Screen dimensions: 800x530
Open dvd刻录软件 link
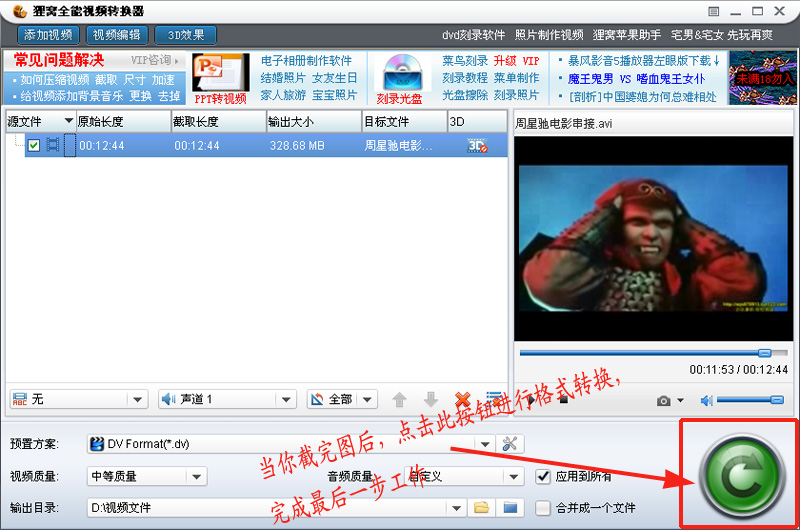473,35
